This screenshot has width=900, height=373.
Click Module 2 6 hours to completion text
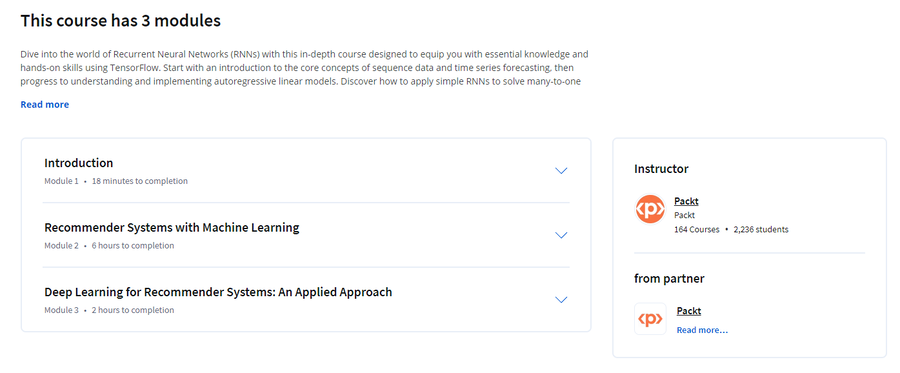coord(109,246)
